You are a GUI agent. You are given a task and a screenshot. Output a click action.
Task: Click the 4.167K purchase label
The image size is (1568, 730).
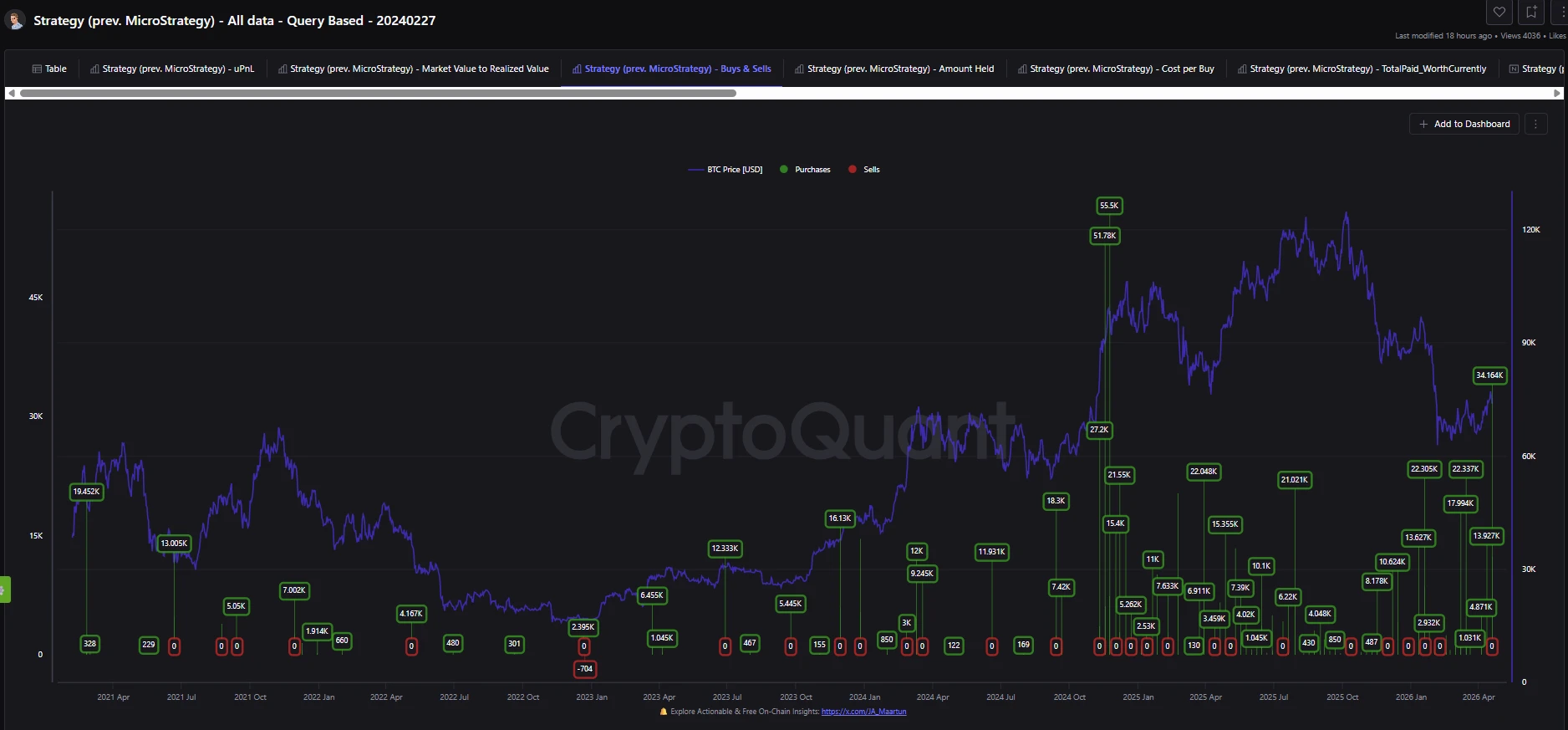click(x=411, y=614)
